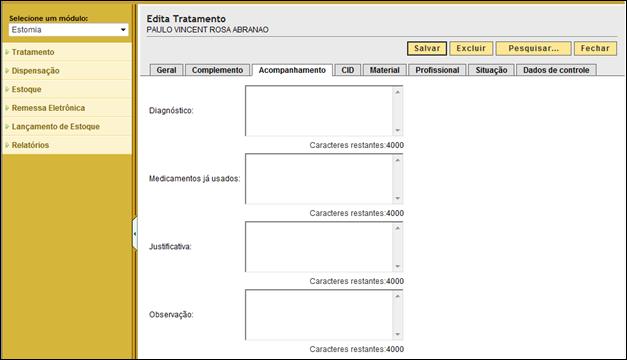Screen dimensions: 627x360
Task: Open search with Pesquisar button
Action: click(x=533, y=48)
